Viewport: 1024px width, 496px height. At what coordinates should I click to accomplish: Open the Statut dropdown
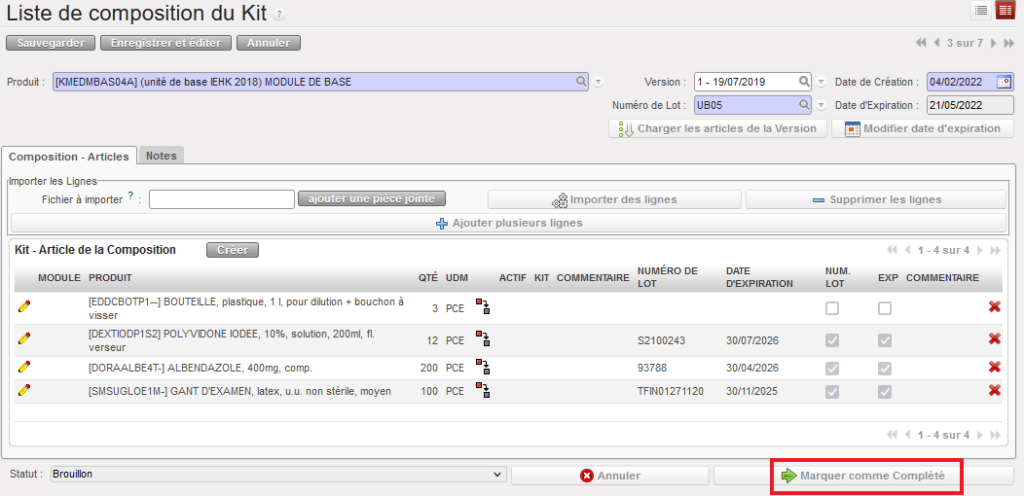278,474
